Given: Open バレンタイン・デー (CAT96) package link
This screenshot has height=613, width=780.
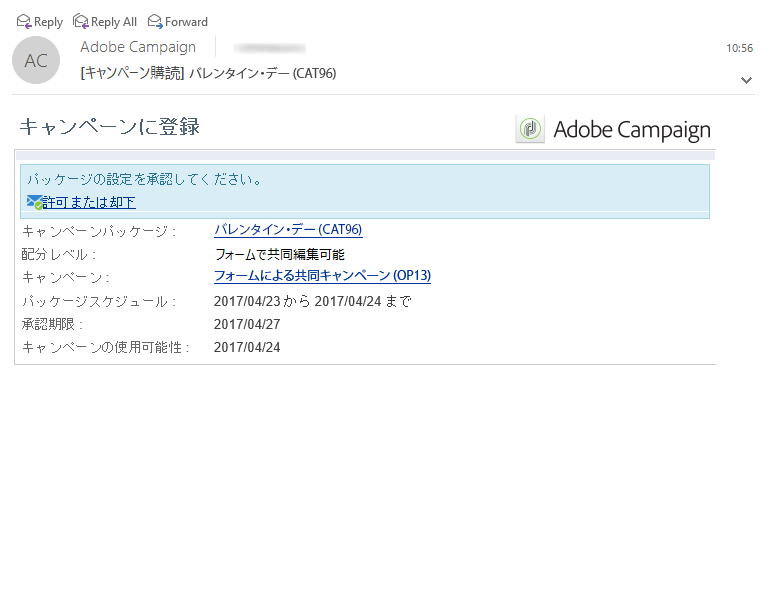Looking at the screenshot, I should click(x=288, y=230).
